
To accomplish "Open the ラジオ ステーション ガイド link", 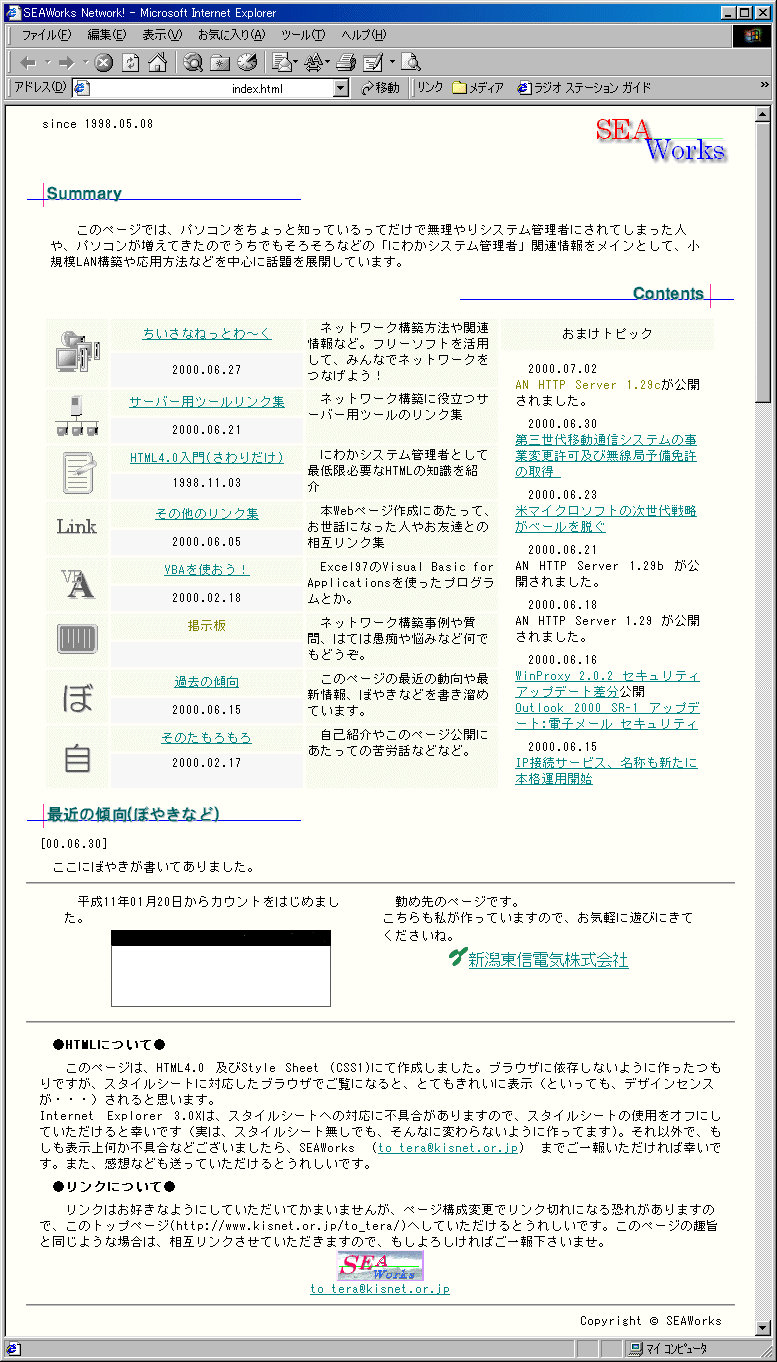I will pos(584,88).
